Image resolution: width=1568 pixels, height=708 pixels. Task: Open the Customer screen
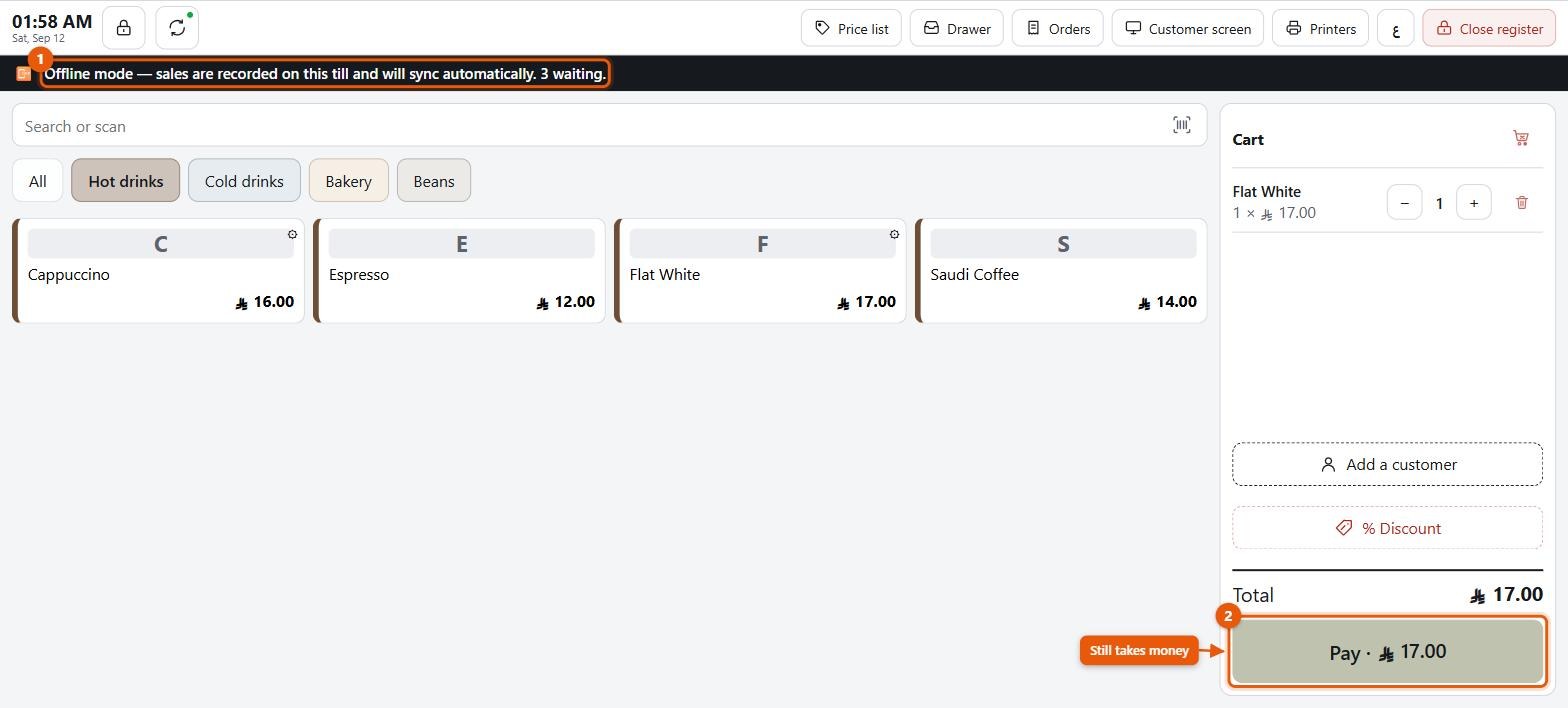pyautogui.click(x=1188, y=28)
